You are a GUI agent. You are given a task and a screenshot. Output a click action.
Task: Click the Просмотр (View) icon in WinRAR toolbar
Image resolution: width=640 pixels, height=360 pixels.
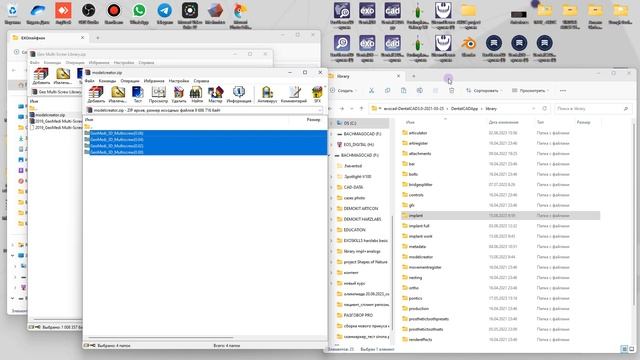coord(158,94)
